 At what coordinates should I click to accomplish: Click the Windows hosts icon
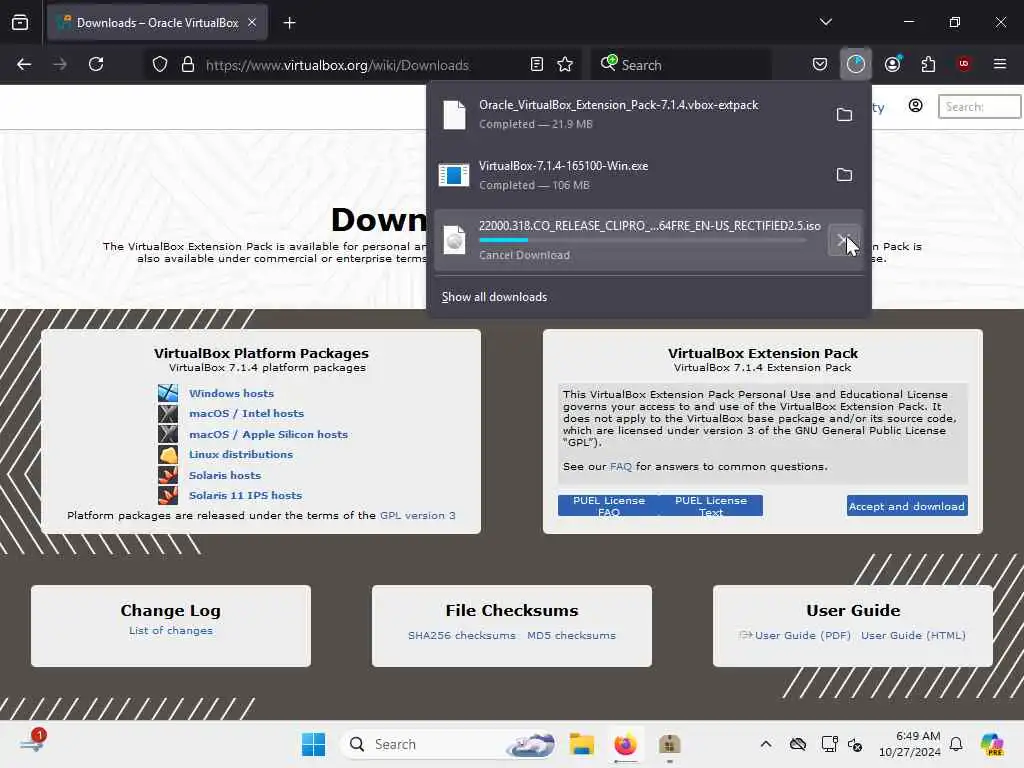(168, 393)
